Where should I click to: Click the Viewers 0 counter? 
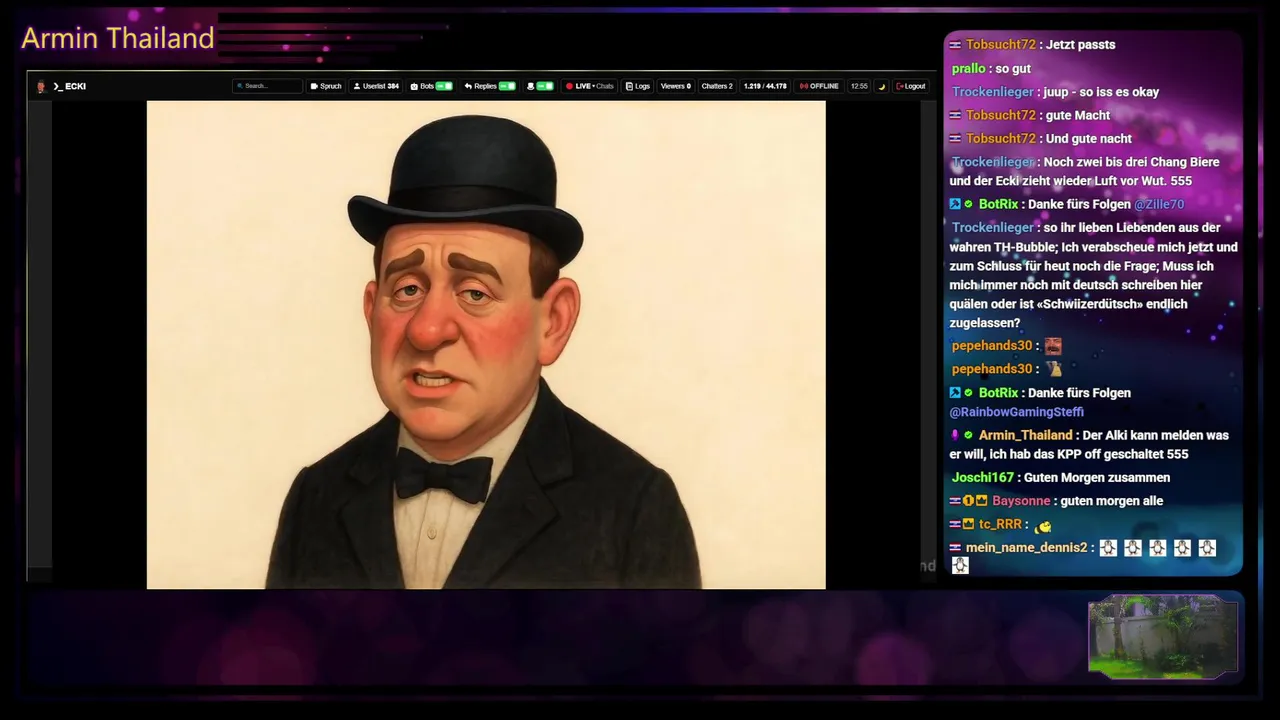click(676, 86)
